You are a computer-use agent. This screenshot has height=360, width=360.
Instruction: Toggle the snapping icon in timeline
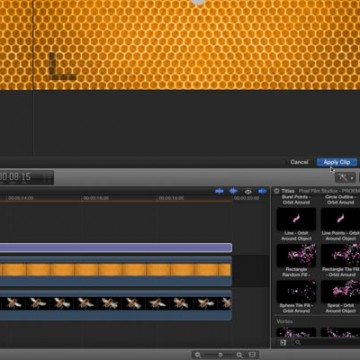[262, 191]
